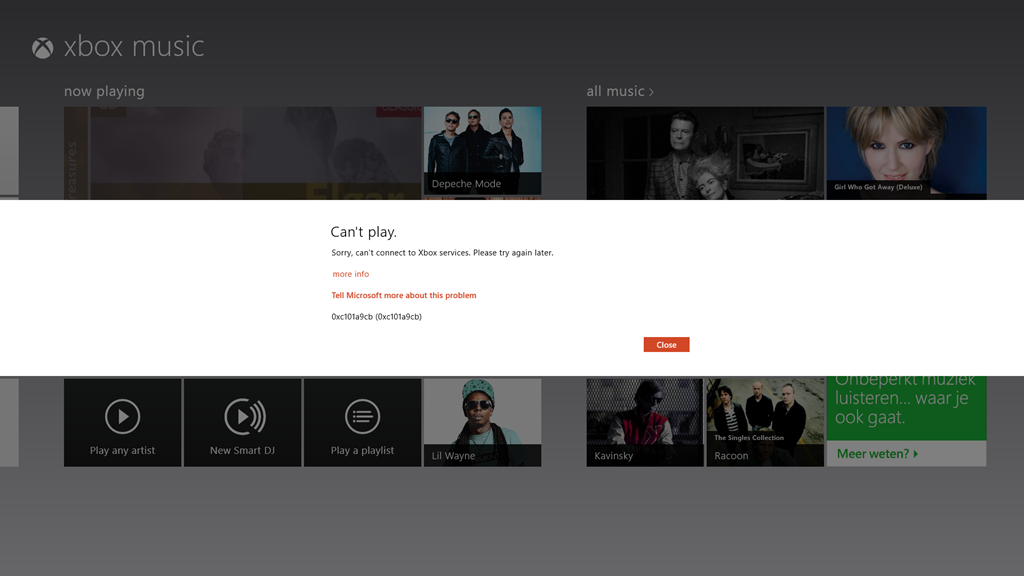Viewport: 1024px width, 576px height.
Task: Expand the all music section chevron
Action: pyautogui.click(x=651, y=92)
